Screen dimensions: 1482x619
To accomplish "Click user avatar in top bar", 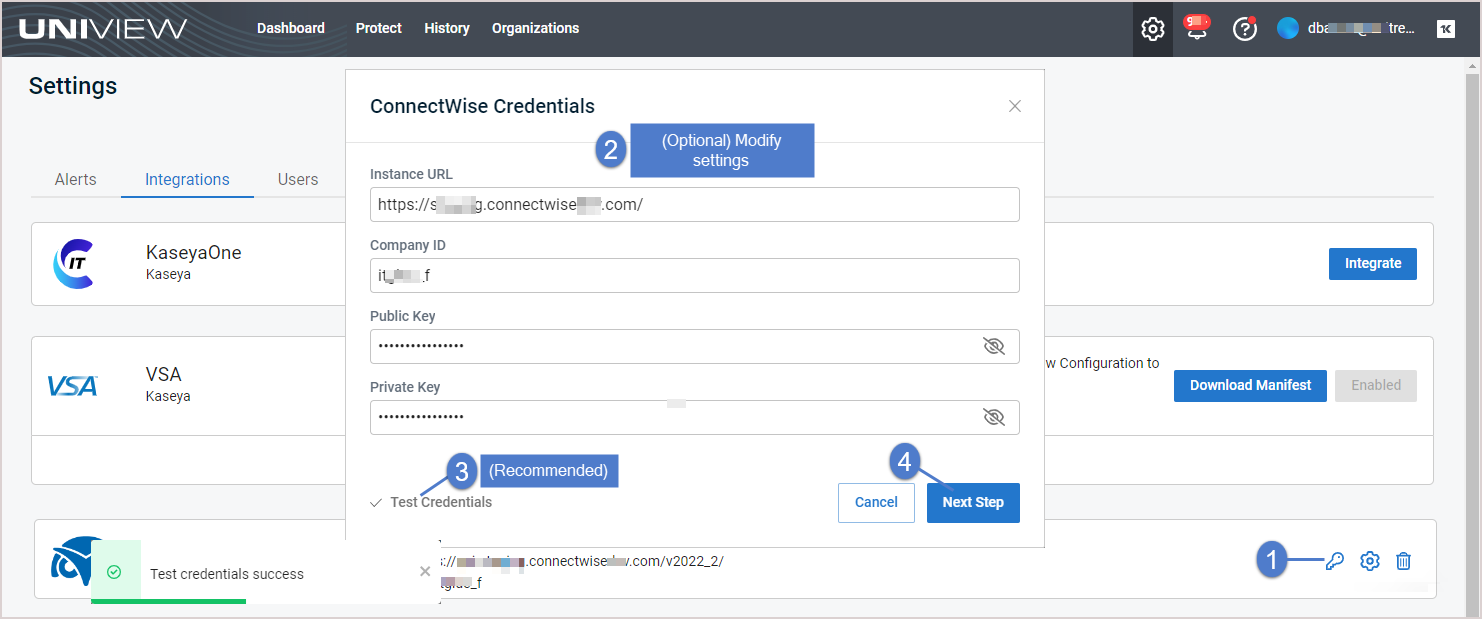I will (1288, 29).
